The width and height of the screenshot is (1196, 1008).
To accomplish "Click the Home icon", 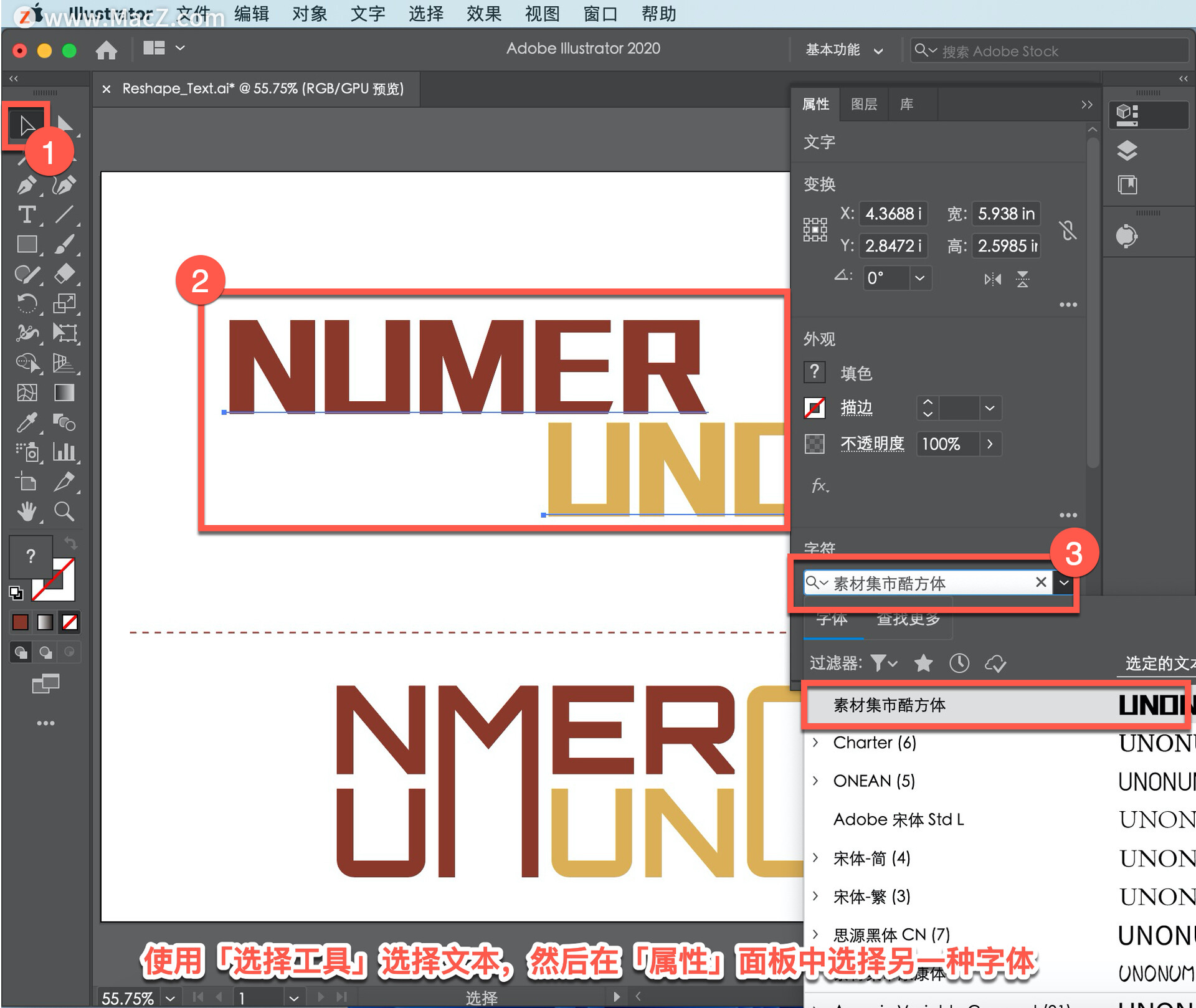I will coord(107,50).
